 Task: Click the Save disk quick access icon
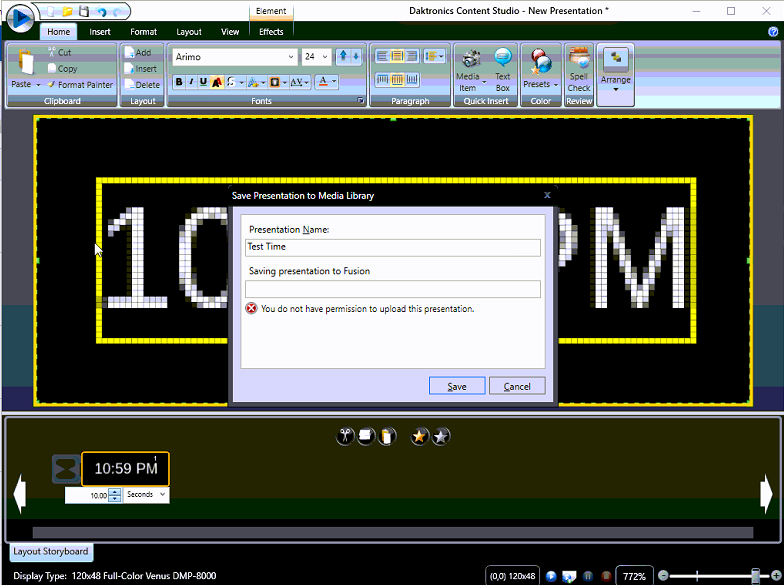coord(84,11)
